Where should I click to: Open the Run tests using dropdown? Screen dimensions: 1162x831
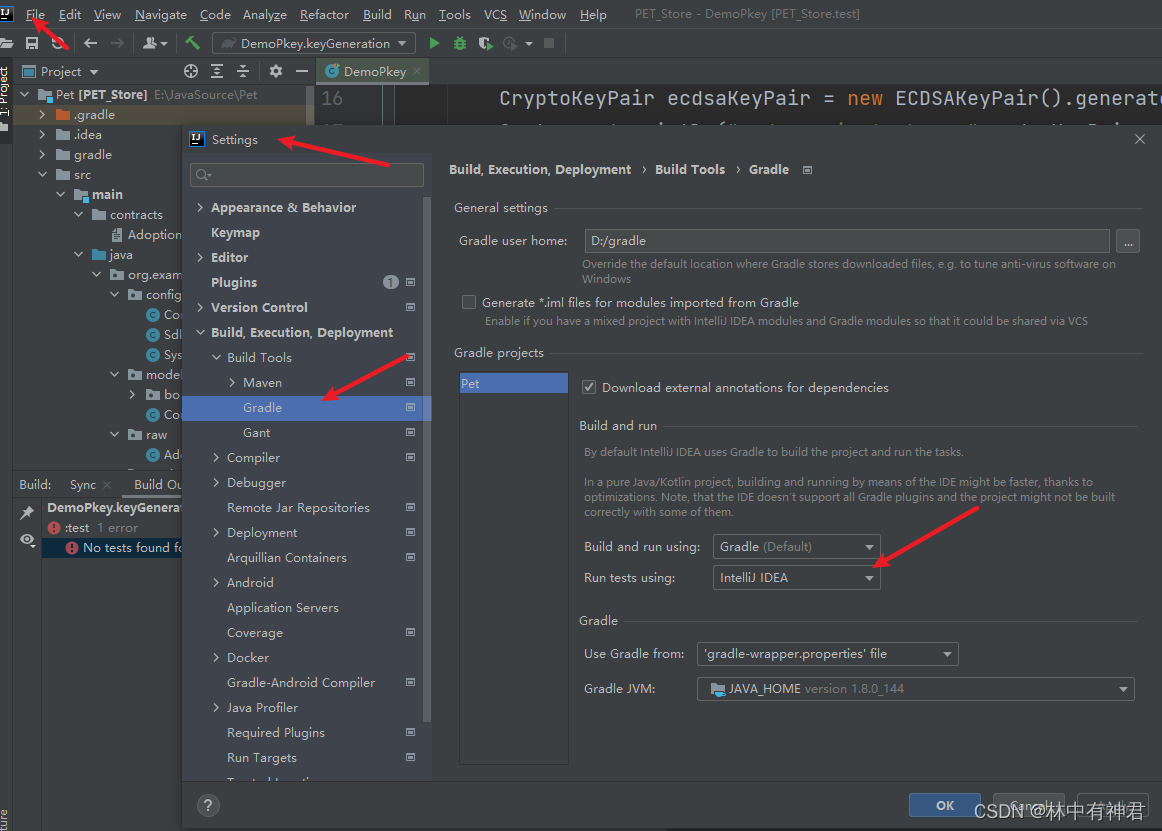[x=797, y=577]
